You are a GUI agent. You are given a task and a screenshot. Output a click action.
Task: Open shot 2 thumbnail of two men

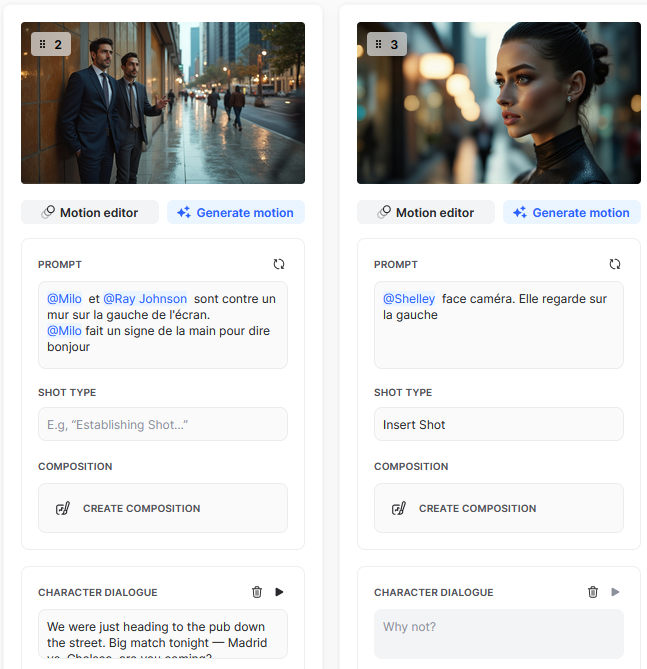[163, 103]
